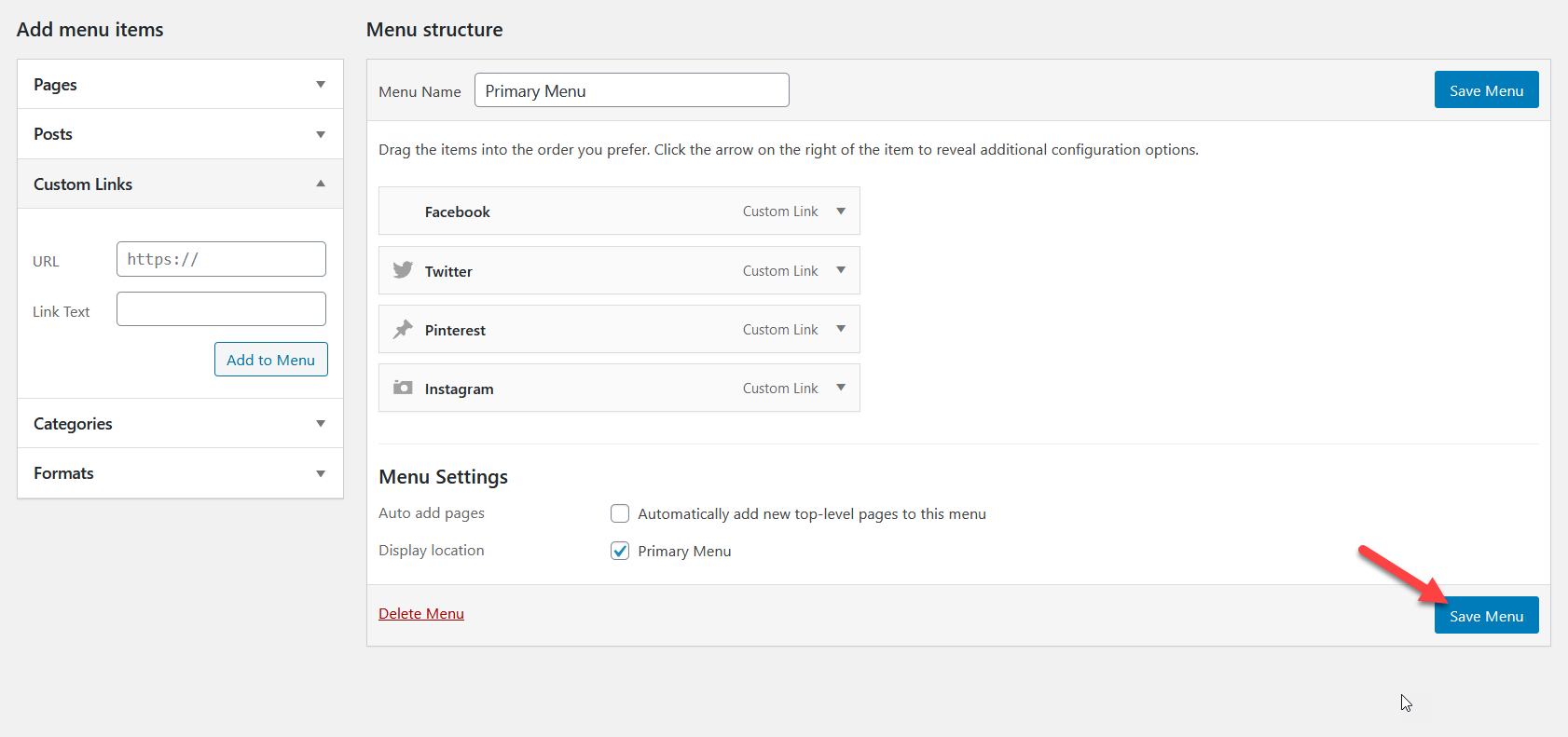Click the URL input field

[221, 259]
